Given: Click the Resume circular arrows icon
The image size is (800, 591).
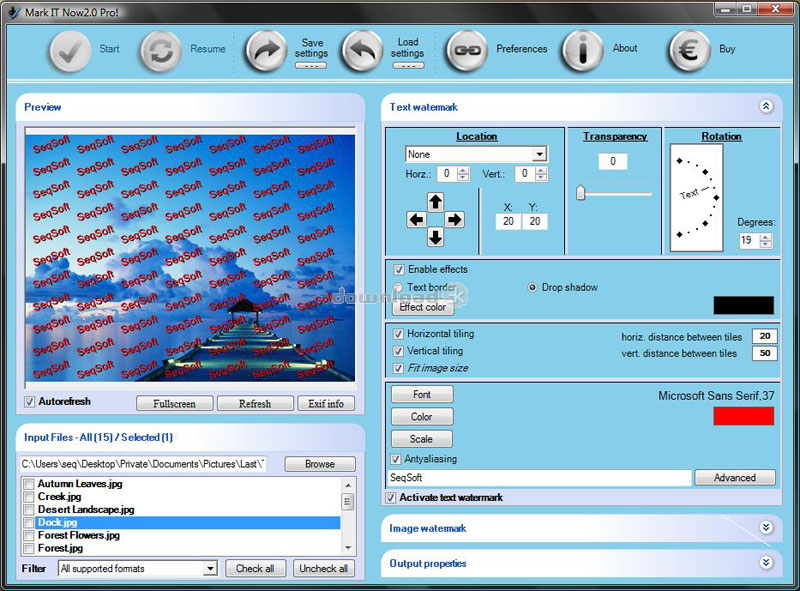Looking at the screenshot, I should tap(160, 50).
